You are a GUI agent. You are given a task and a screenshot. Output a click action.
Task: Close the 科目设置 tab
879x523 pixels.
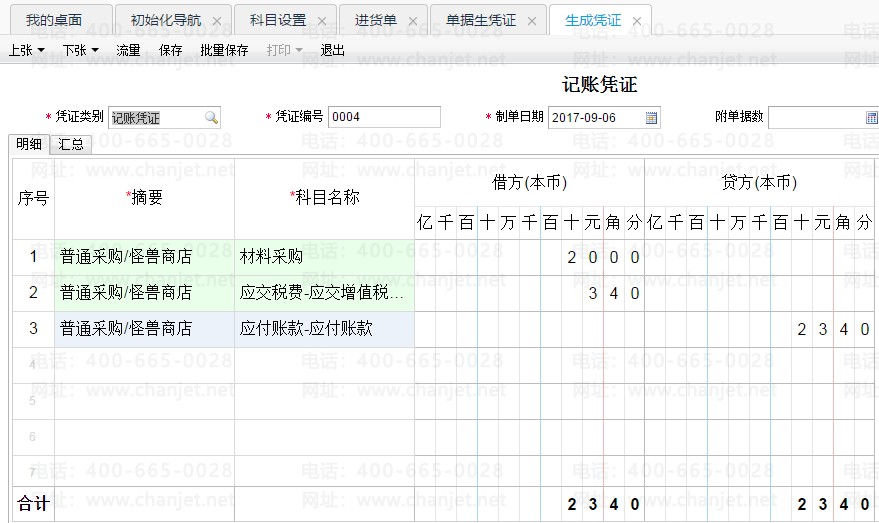click(322, 21)
